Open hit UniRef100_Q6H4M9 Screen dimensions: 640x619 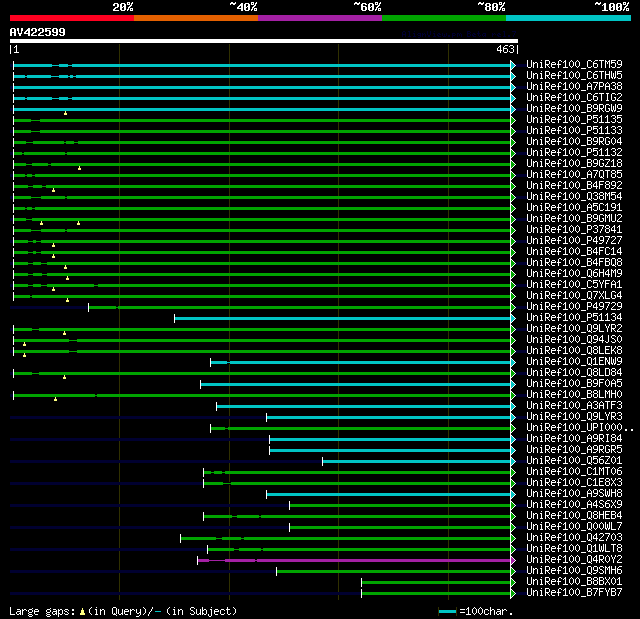(574, 274)
